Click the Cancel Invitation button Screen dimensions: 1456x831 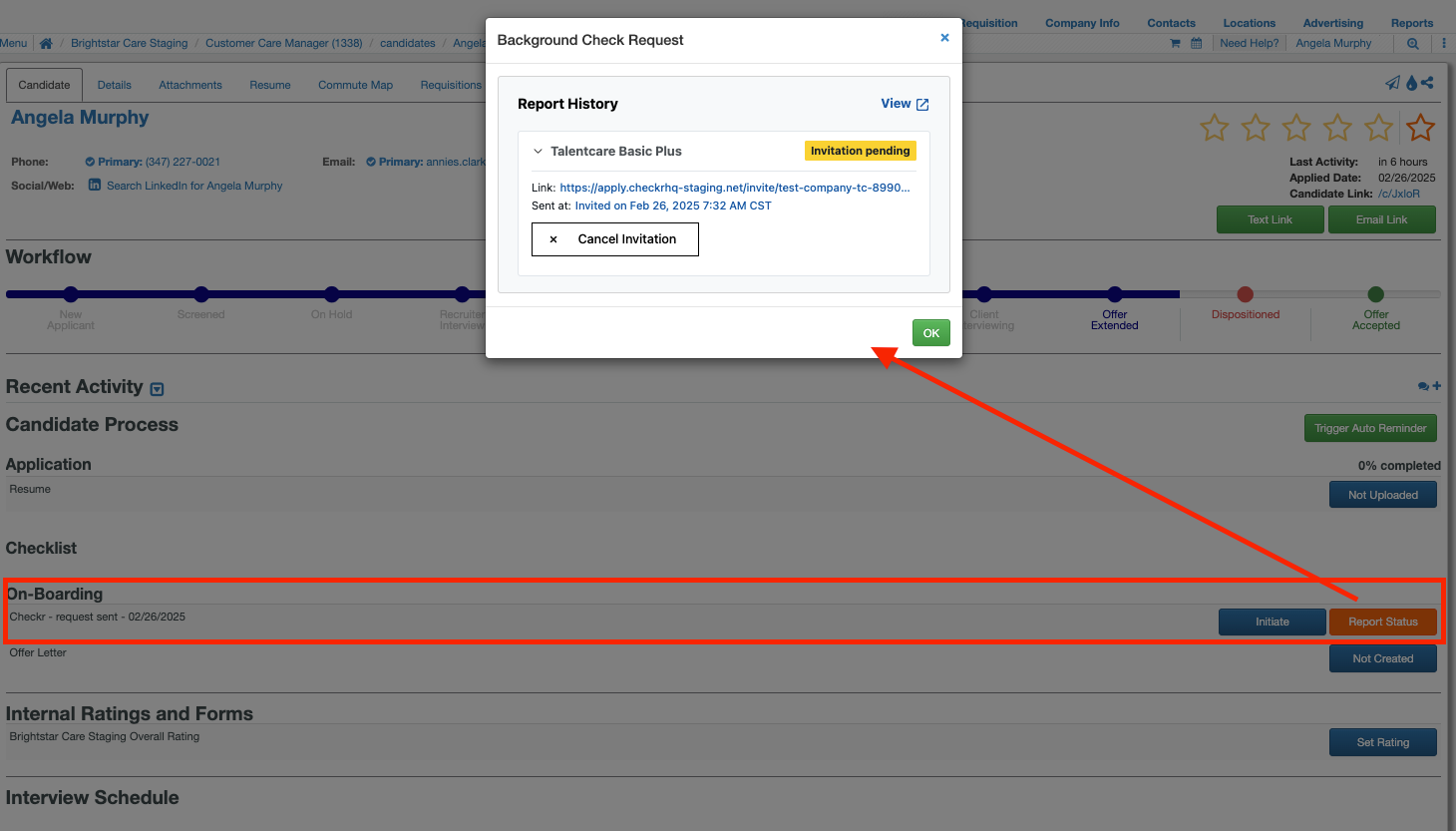pyautogui.click(x=615, y=239)
